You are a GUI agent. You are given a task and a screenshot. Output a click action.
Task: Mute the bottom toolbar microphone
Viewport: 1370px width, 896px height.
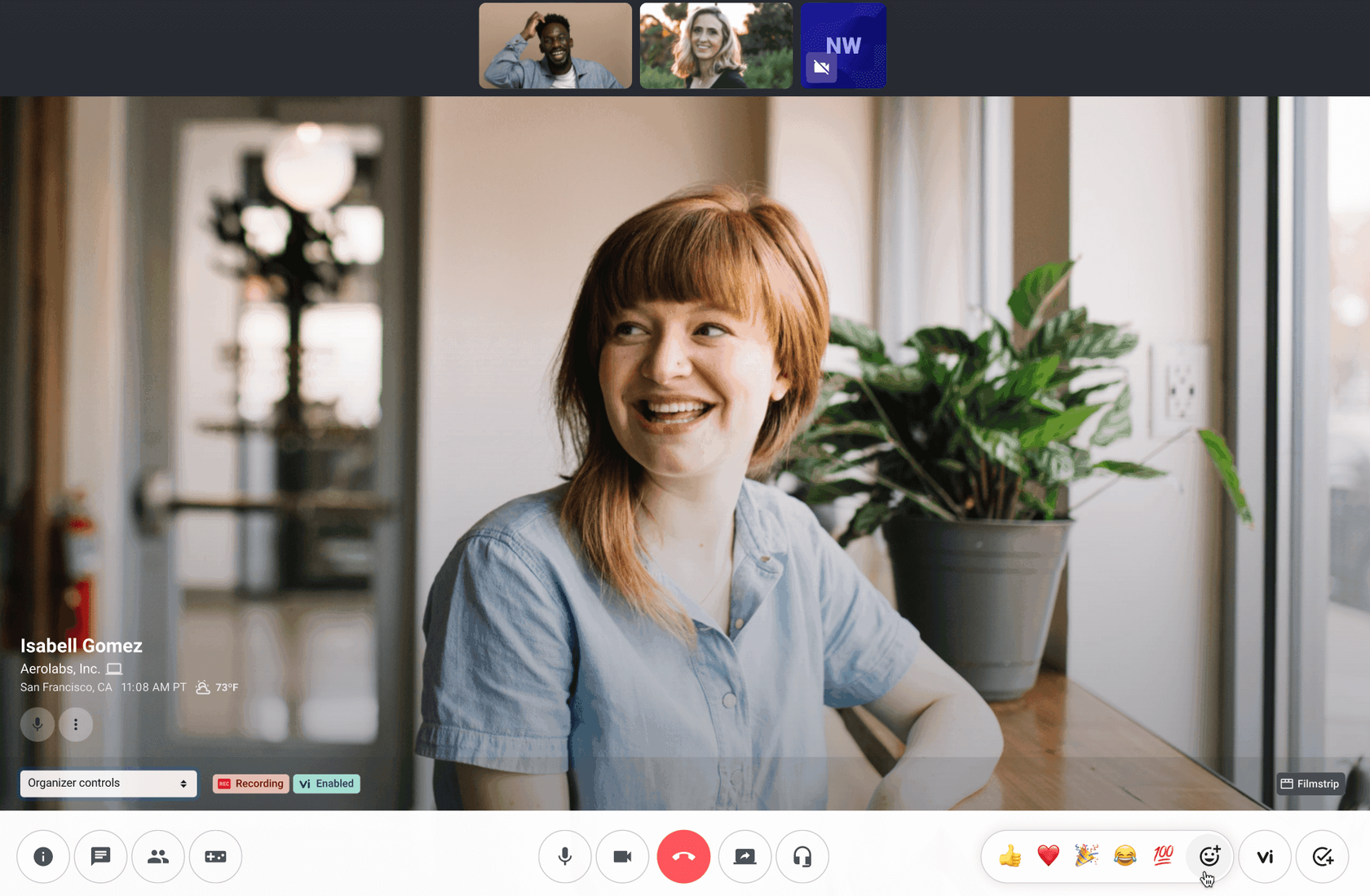(564, 857)
